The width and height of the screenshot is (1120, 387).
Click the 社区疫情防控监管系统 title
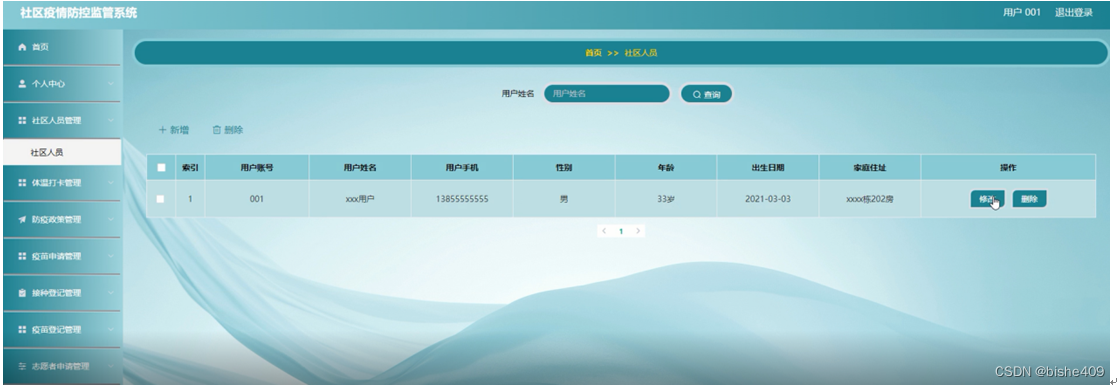tap(79, 13)
